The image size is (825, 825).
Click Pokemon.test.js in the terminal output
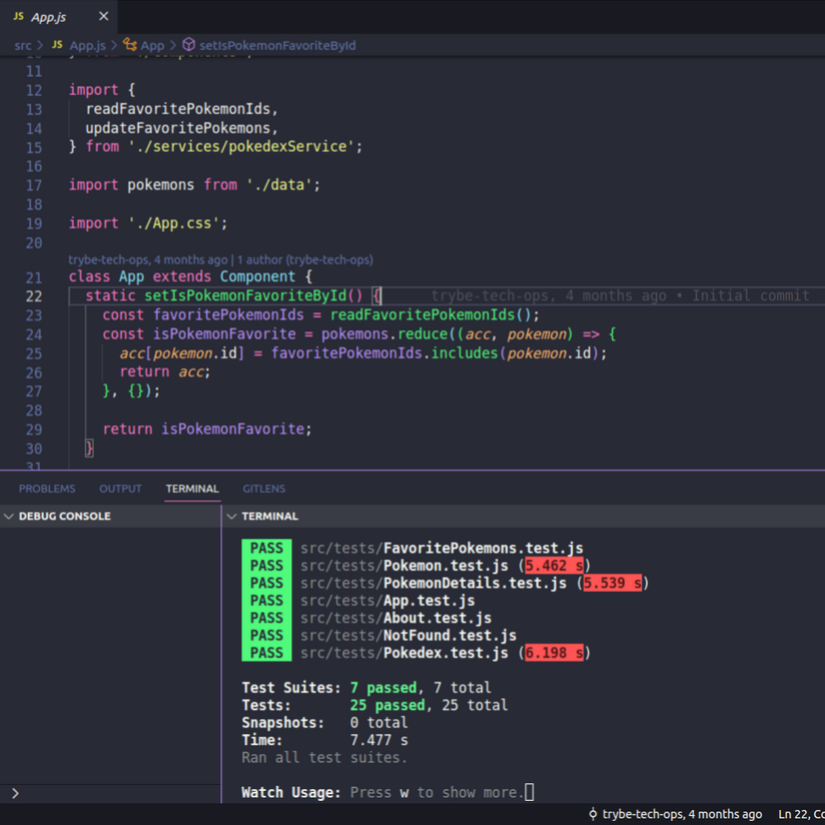(446, 566)
